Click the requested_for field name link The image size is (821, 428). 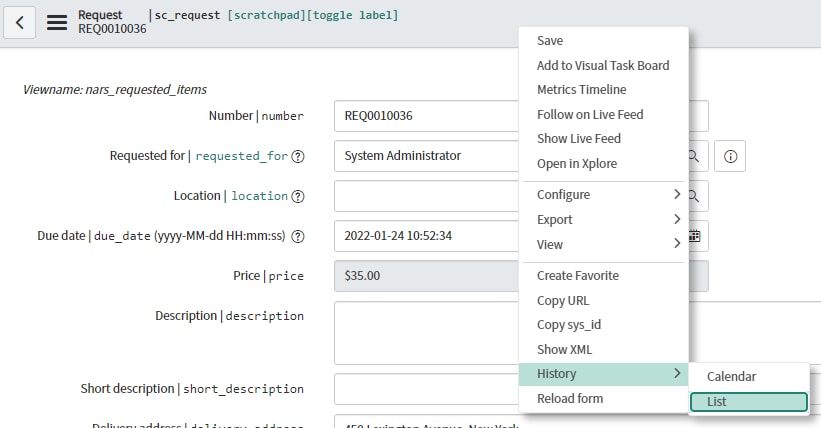click(x=240, y=156)
